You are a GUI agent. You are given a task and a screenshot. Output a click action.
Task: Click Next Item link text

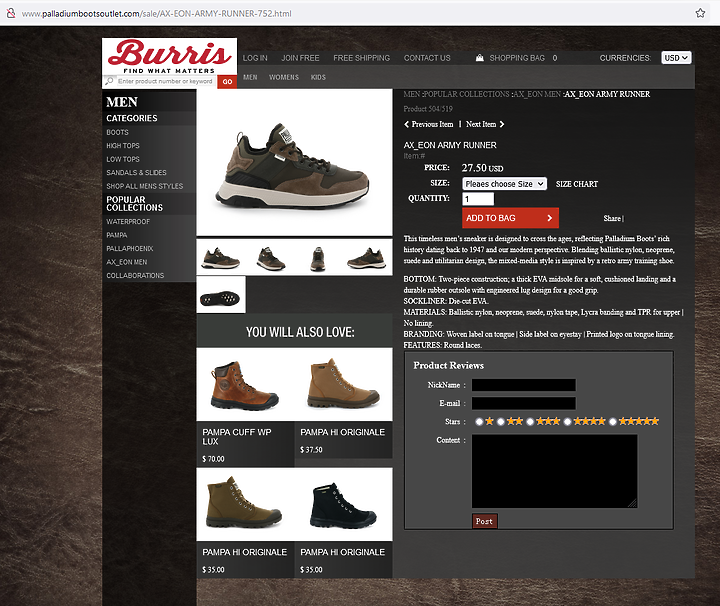(x=481, y=124)
